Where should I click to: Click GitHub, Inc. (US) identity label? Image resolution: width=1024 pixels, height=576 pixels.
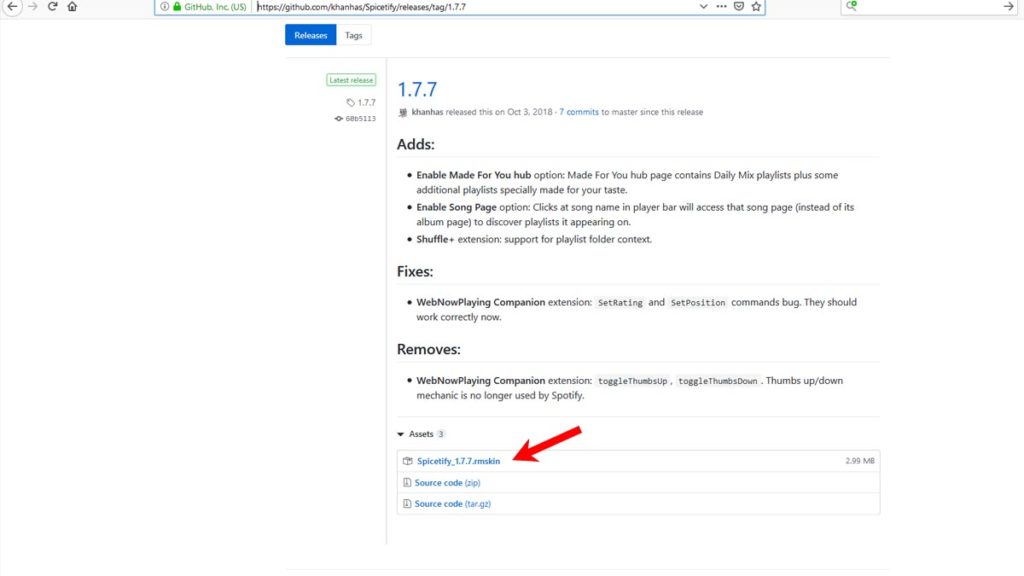click(215, 7)
